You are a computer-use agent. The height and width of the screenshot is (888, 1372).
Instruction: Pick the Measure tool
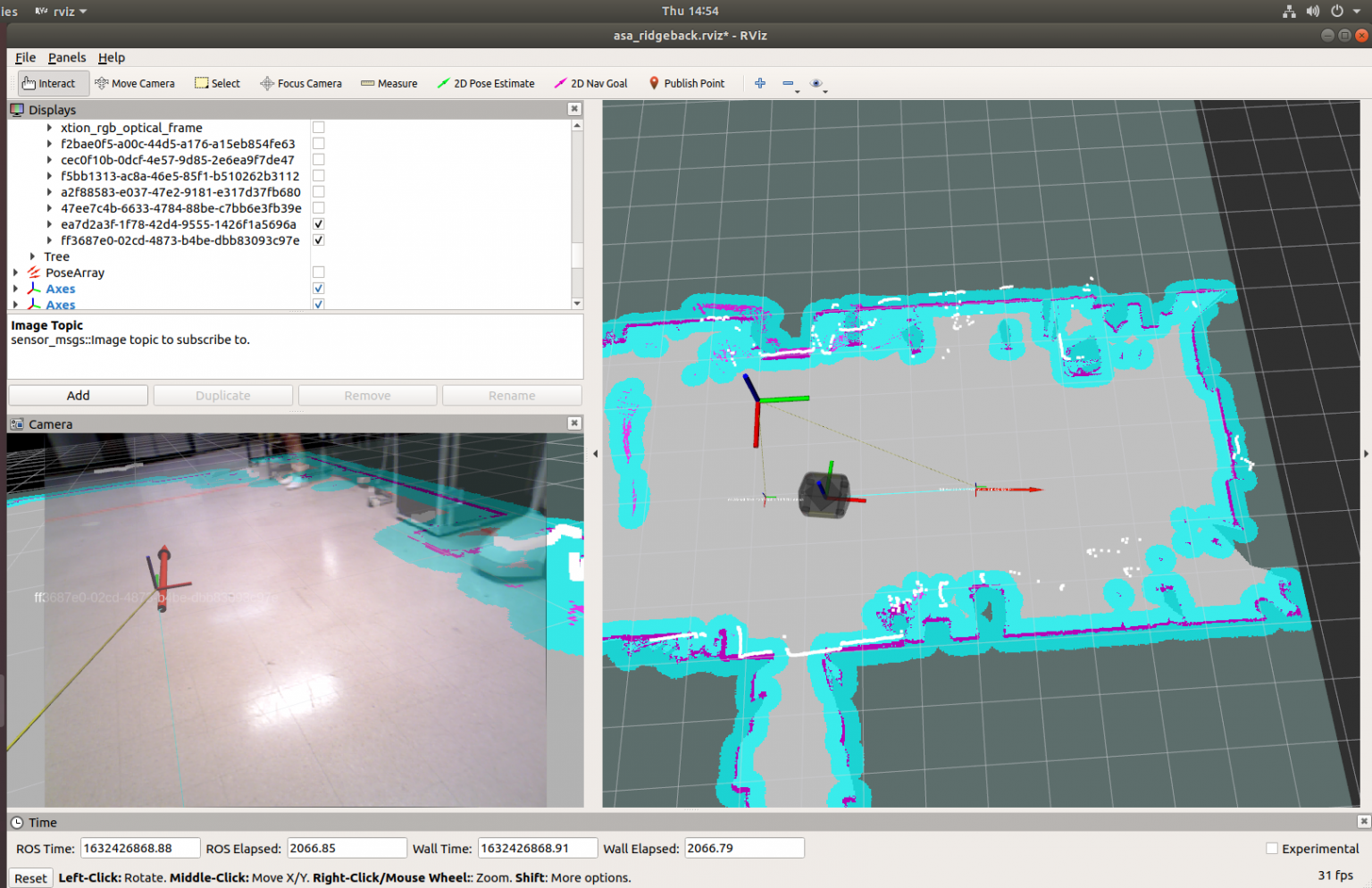tap(389, 83)
